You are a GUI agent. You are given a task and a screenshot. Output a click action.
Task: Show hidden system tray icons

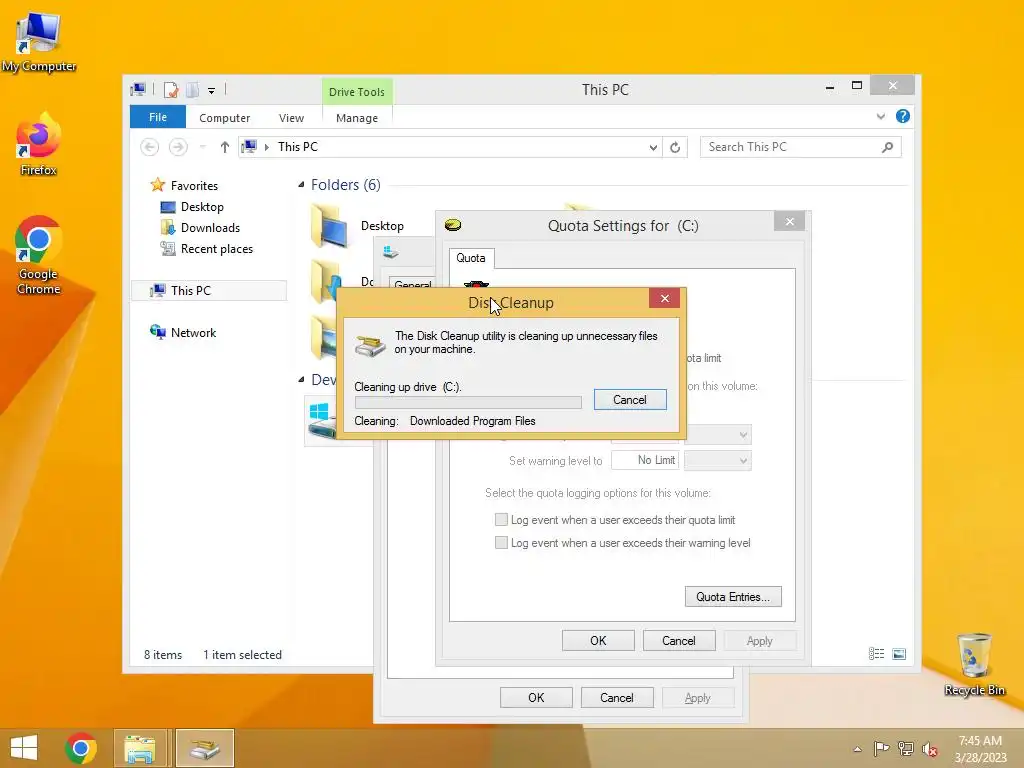click(x=857, y=749)
